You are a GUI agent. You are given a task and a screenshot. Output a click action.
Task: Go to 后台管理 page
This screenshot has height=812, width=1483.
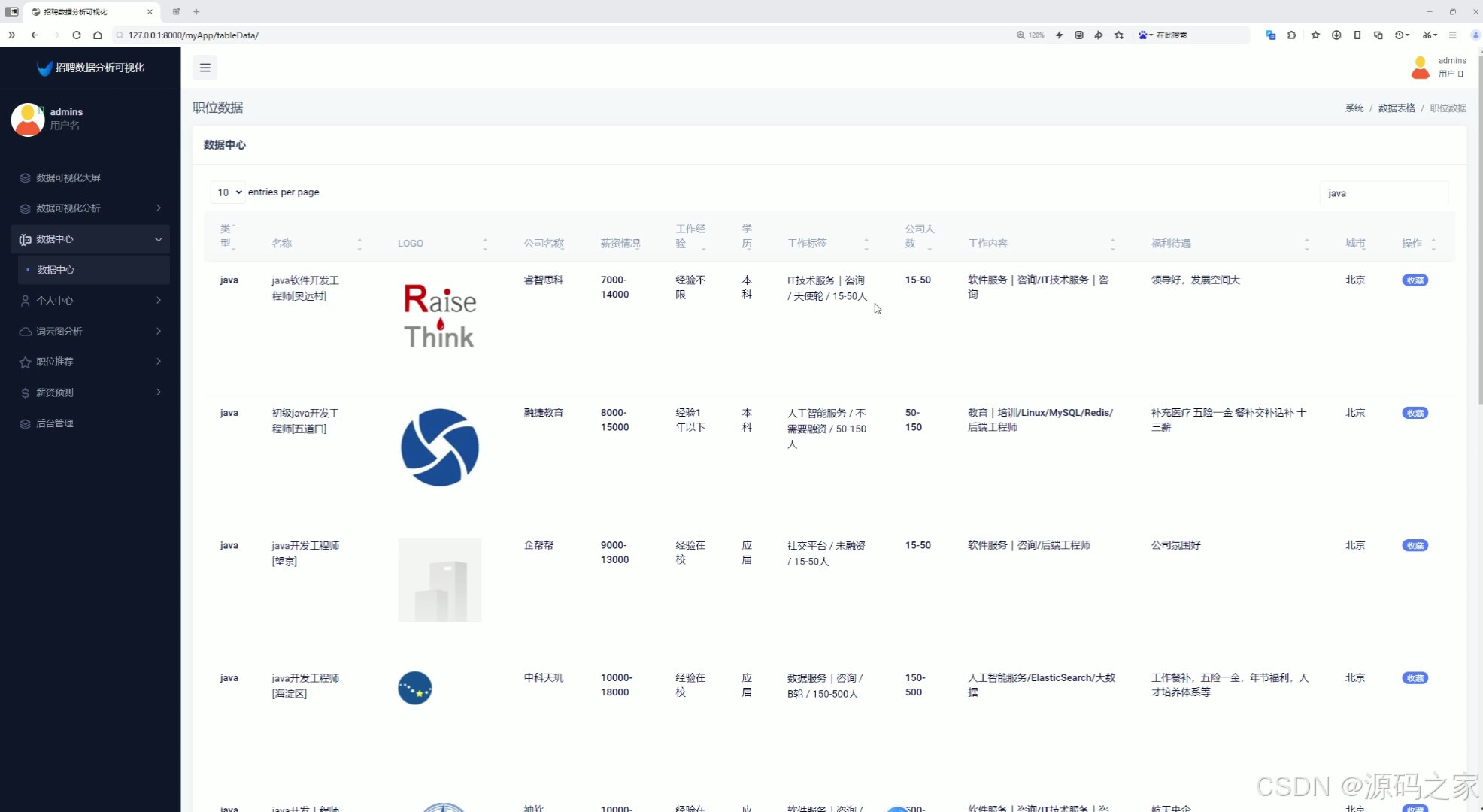(55, 423)
